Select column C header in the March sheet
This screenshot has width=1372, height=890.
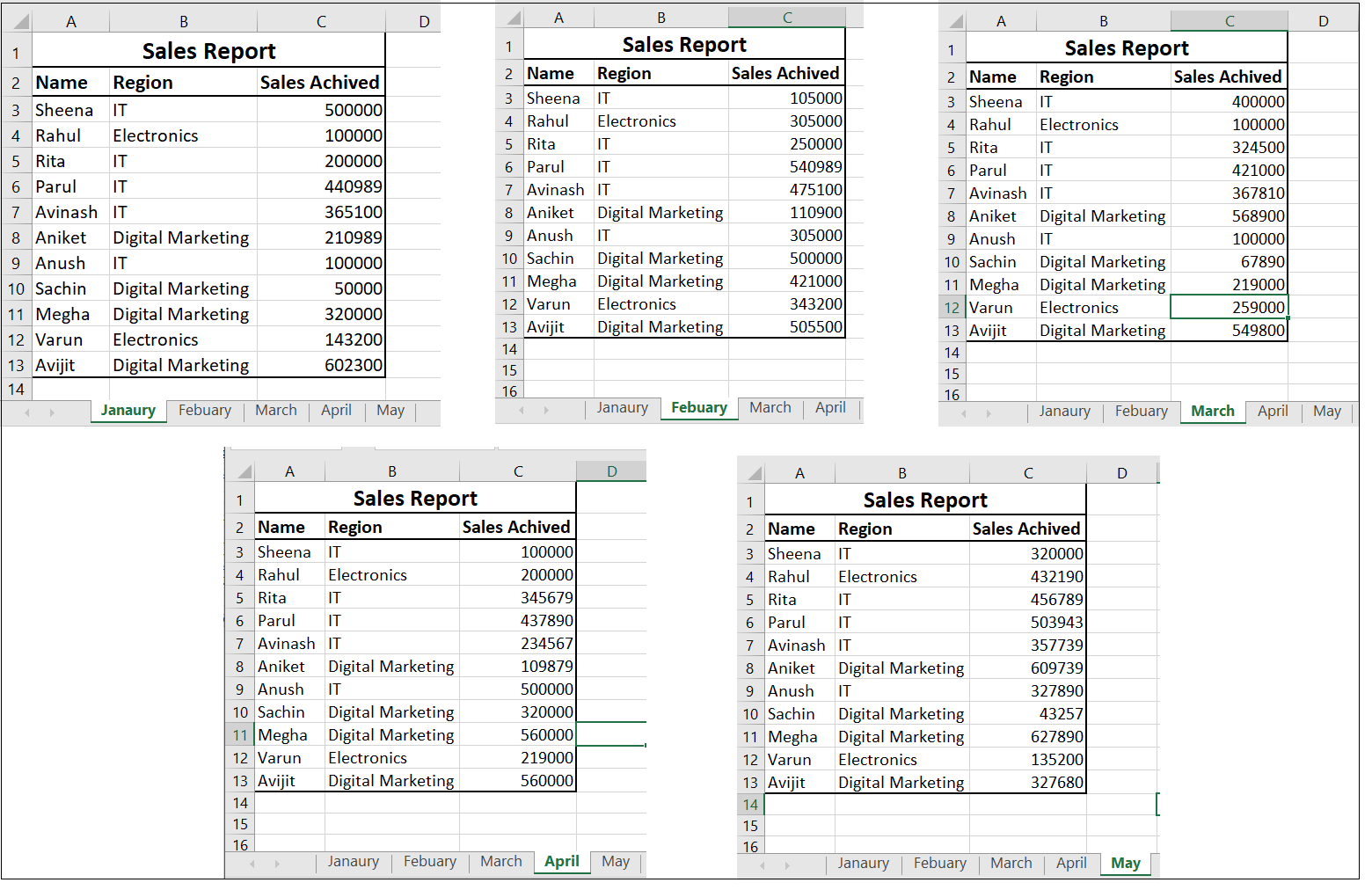[x=1229, y=19]
